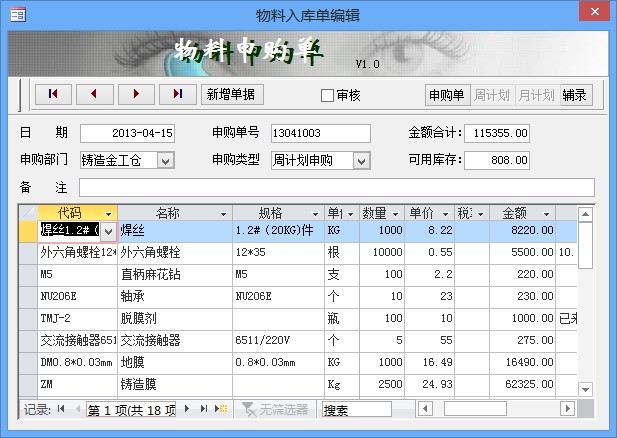617x438 pixels.
Task: Click the 单位 column filter arrow
Action: point(350,214)
